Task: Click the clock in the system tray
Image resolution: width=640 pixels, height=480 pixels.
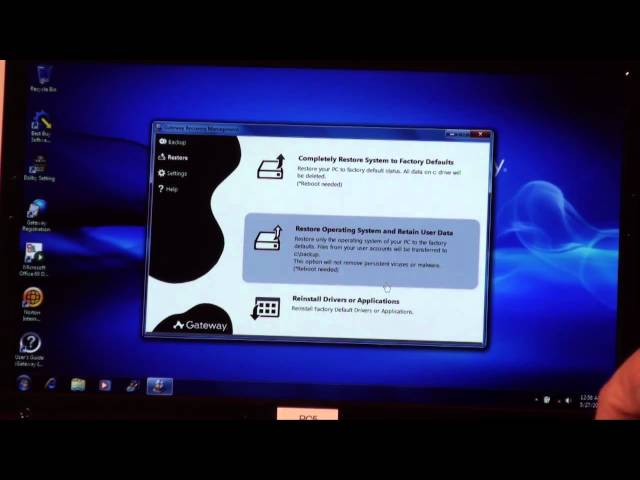Action: pyautogui.click(x=589, y=401)
